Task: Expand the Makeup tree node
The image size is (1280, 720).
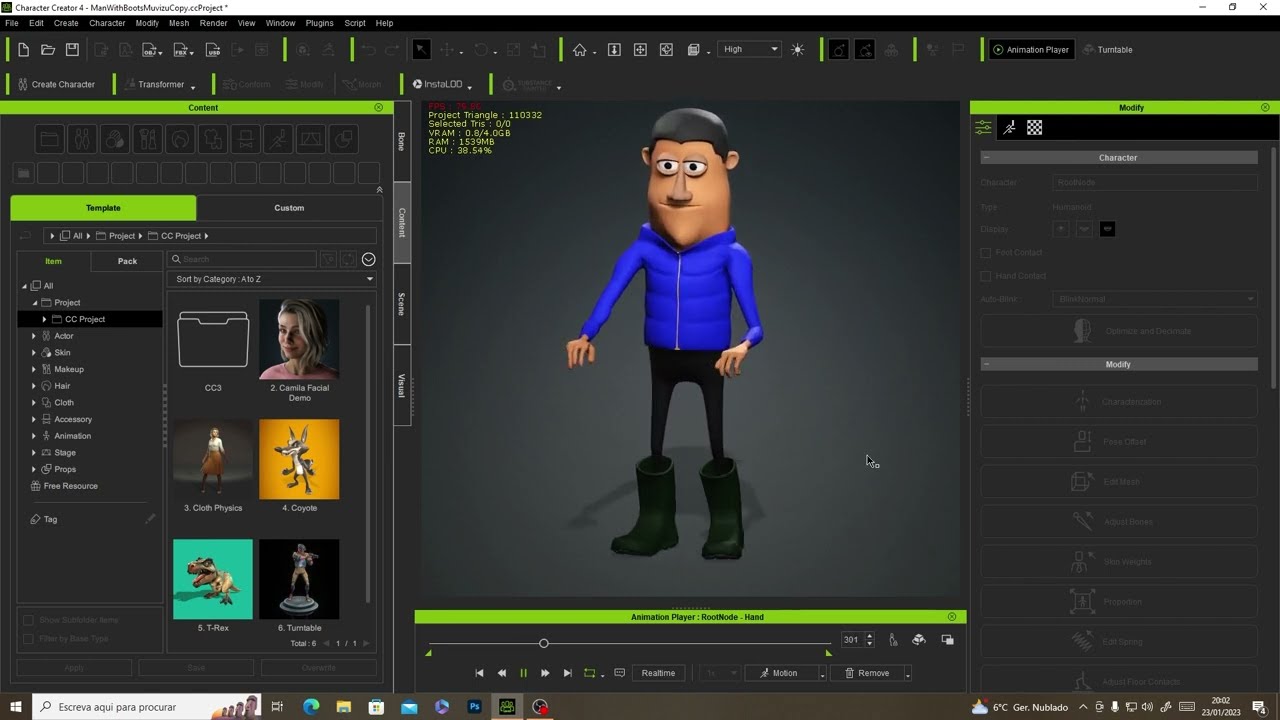Action: [x=34, y=369]
